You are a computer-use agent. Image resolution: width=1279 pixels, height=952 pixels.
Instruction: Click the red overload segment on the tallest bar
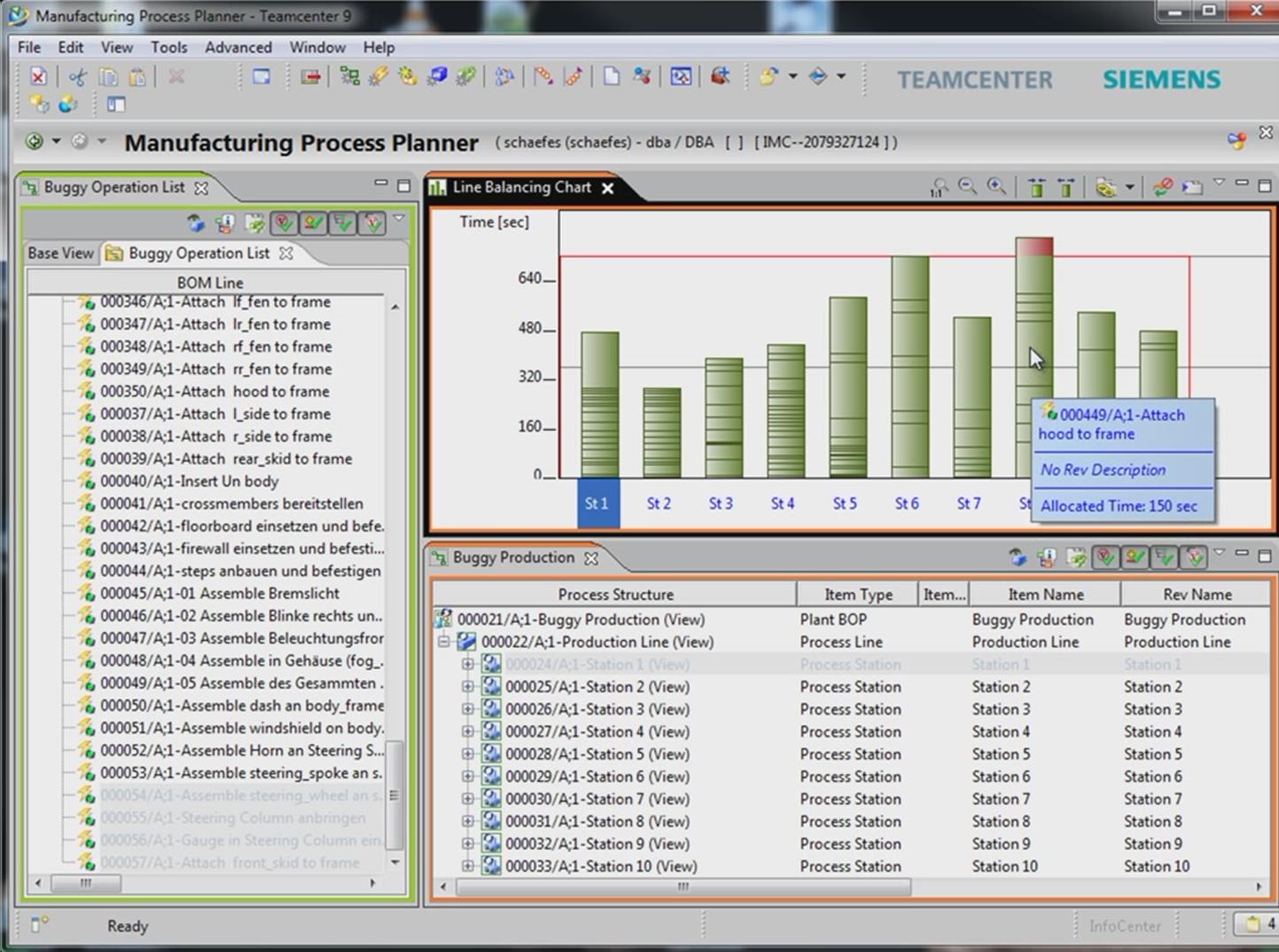[x=1033, y=246]
